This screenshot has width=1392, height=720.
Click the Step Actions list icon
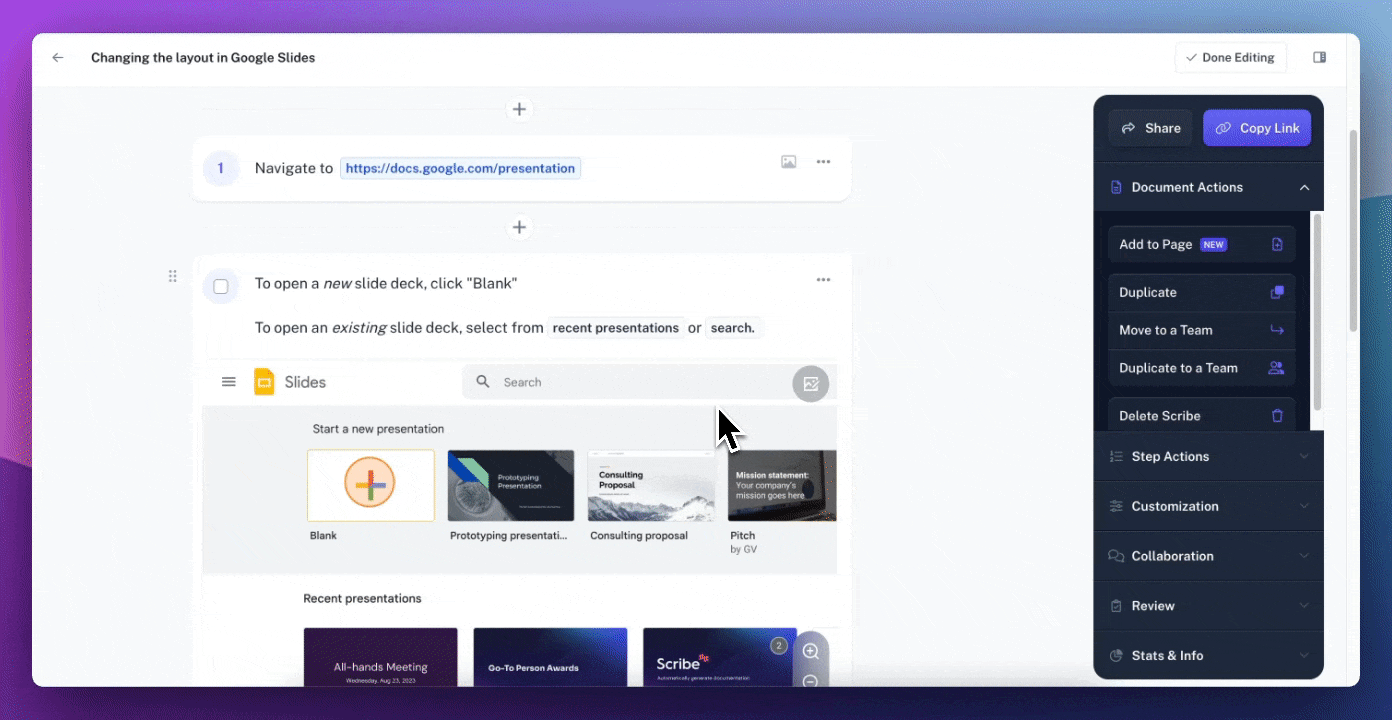click(1117, 456)
